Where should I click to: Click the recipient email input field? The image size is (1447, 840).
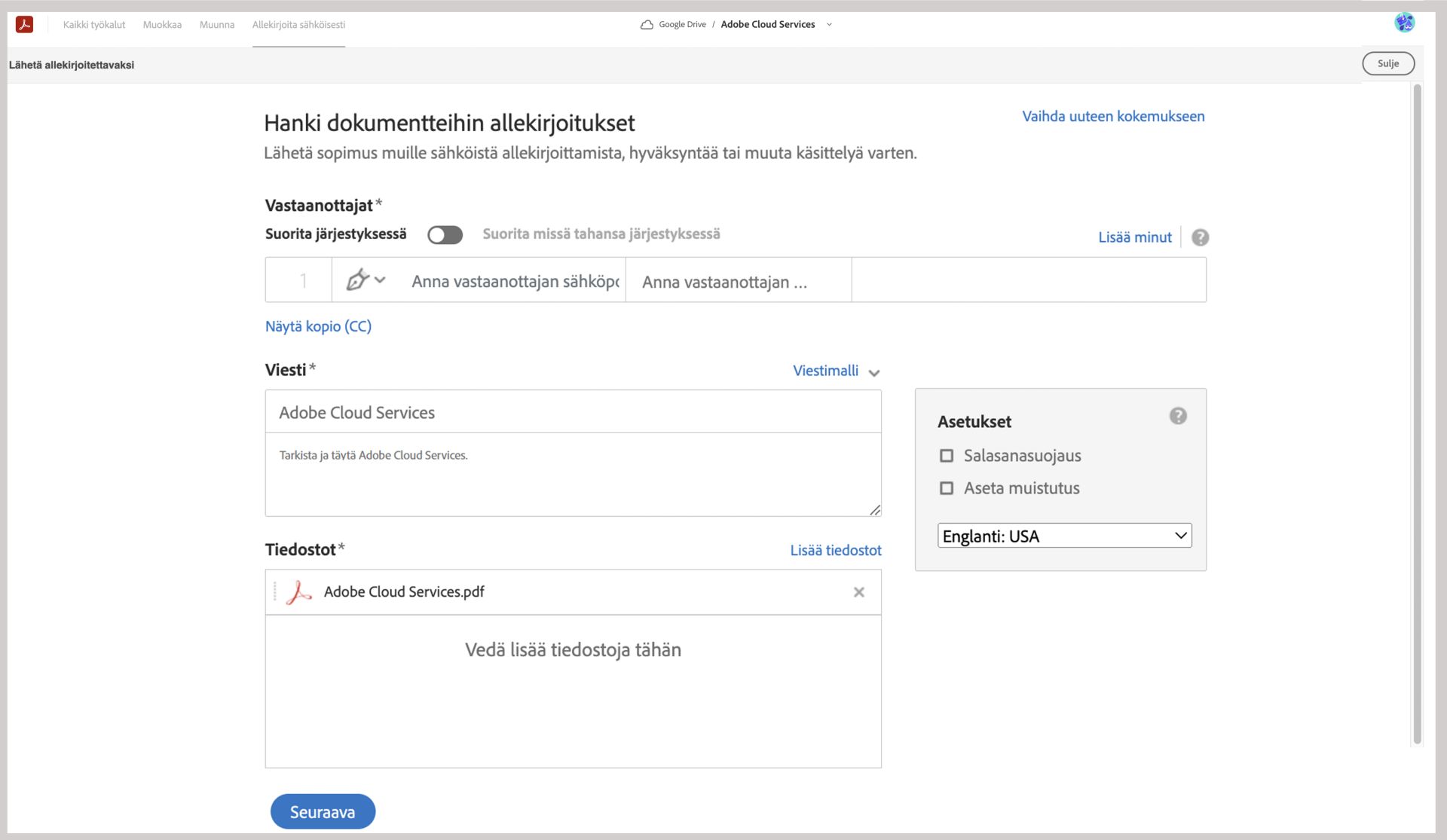click(x=511, y=281)
